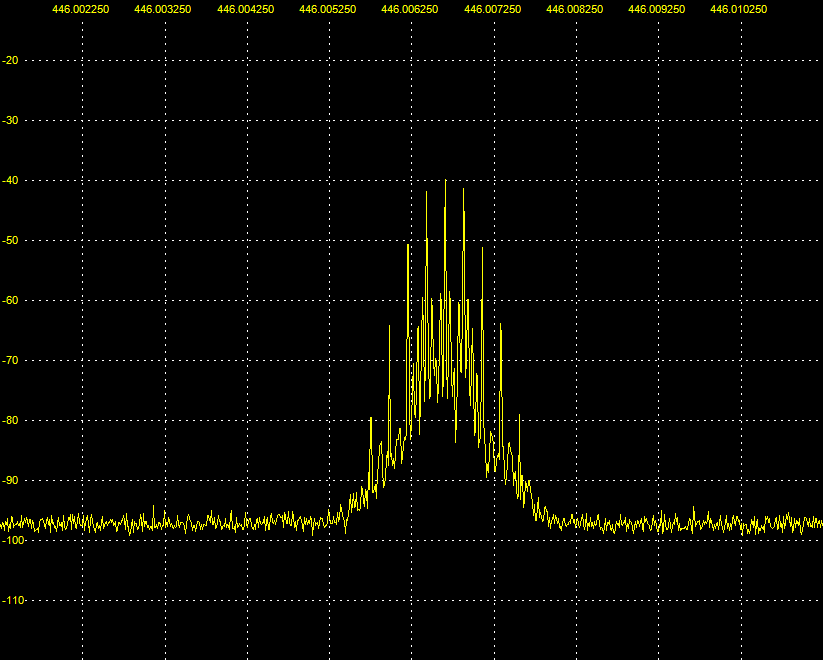This screenshot has height=660, width=823.
Task: Click the 446.003250 frequency label
Action: coord(163,9)
